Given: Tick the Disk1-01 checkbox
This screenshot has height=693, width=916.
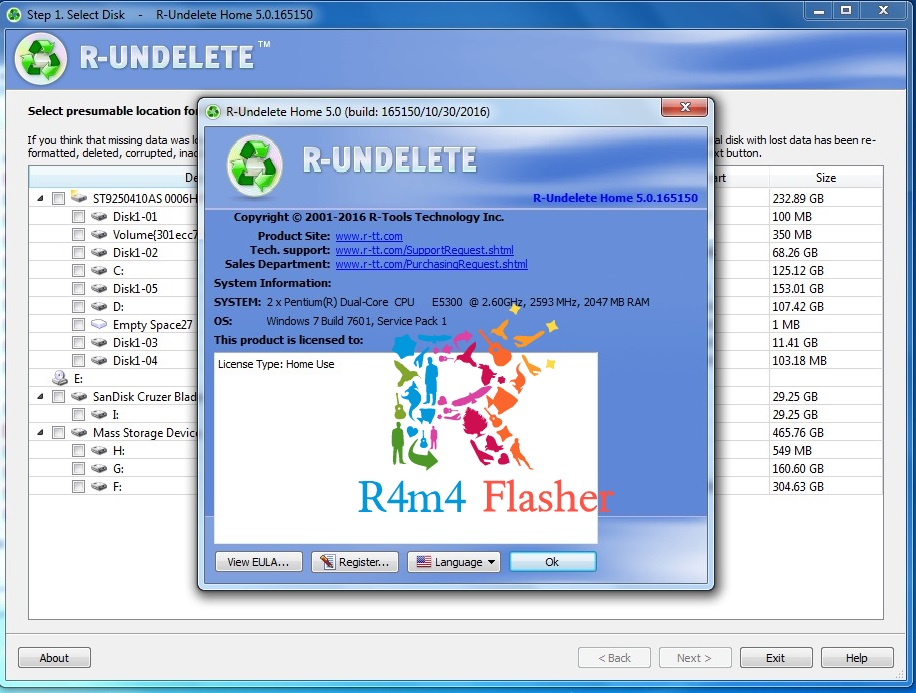Looking at the screenshot, I should [x=78, y=217].
